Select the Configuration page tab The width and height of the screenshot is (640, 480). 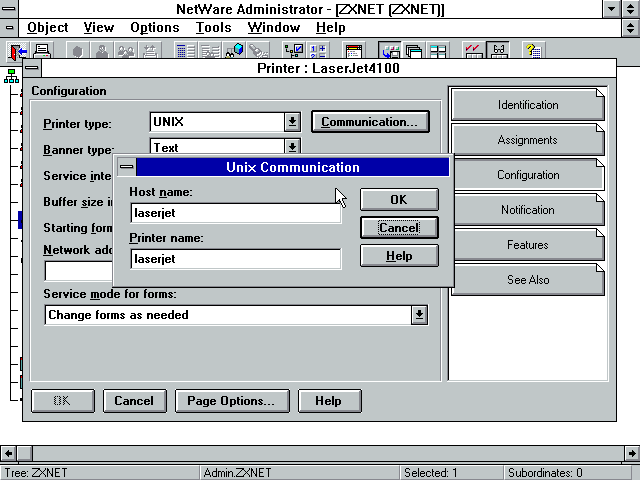point(528,175)
